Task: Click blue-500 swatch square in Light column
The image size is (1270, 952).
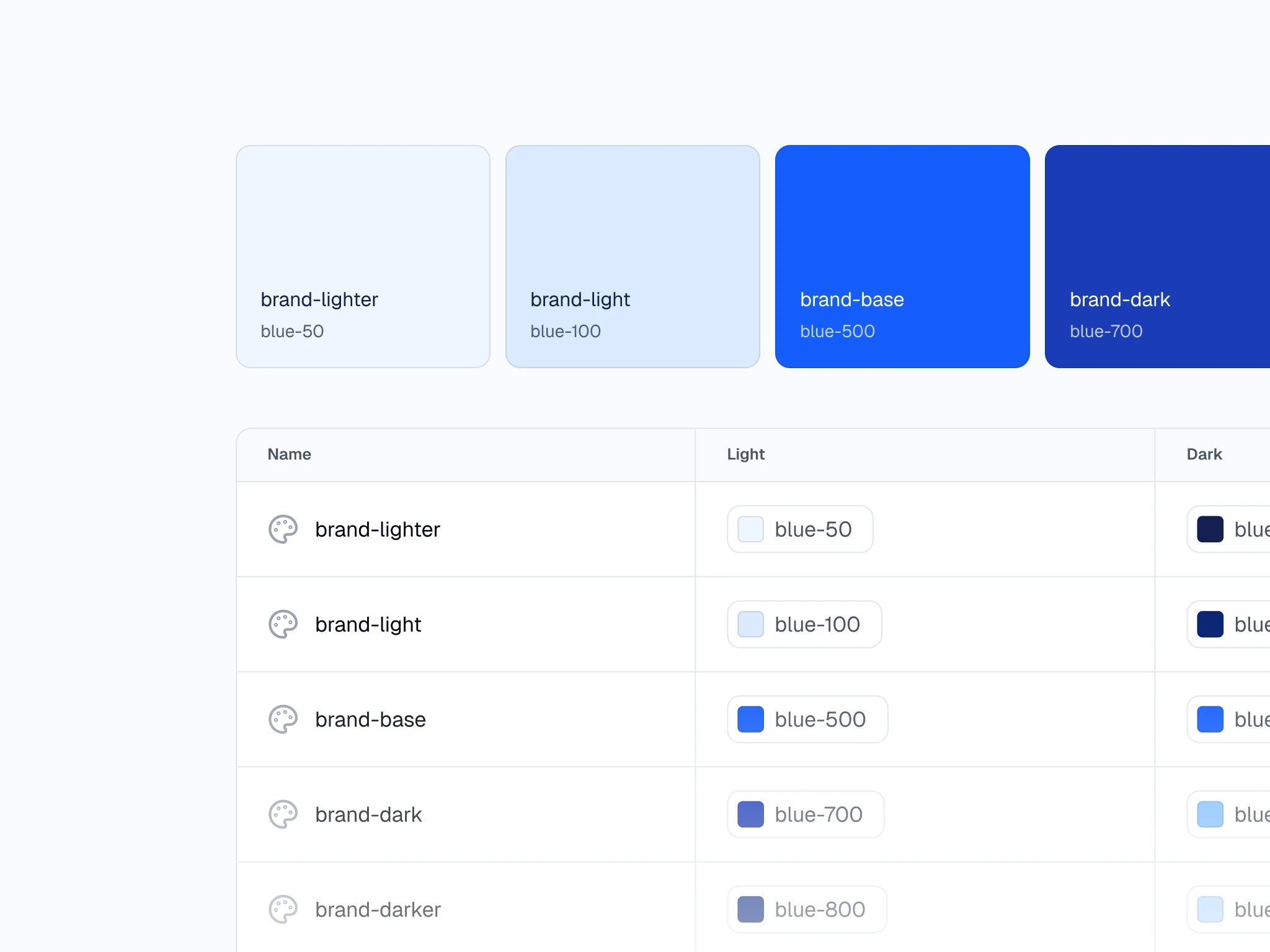Action: [750, 719]
